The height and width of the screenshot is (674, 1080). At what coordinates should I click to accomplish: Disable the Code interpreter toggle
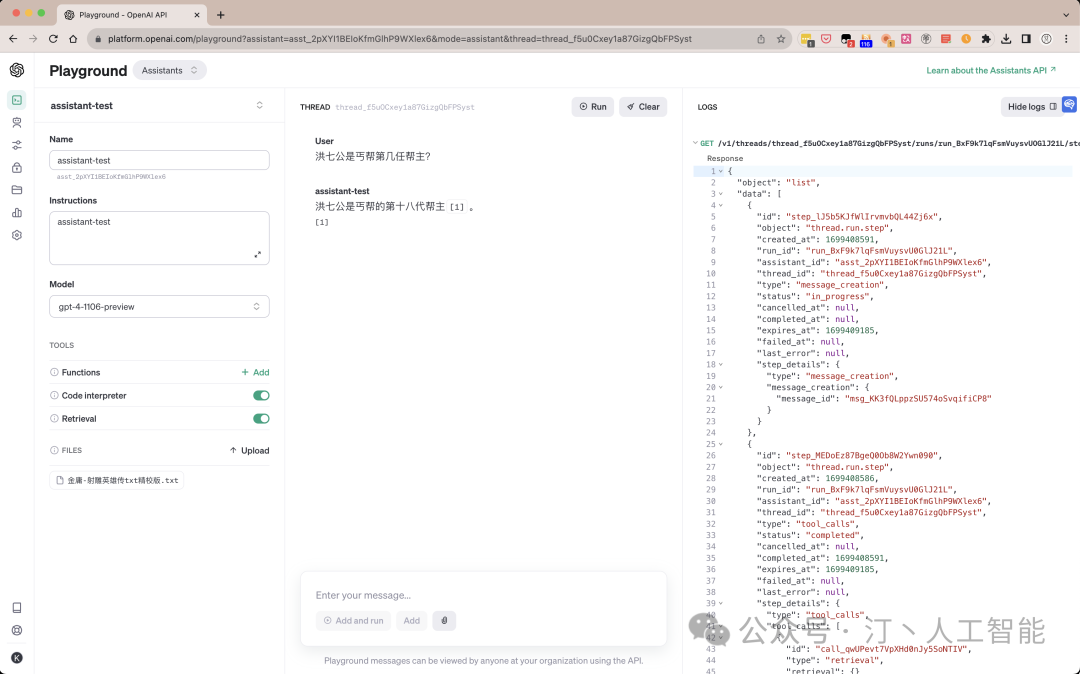click(261, 396)
